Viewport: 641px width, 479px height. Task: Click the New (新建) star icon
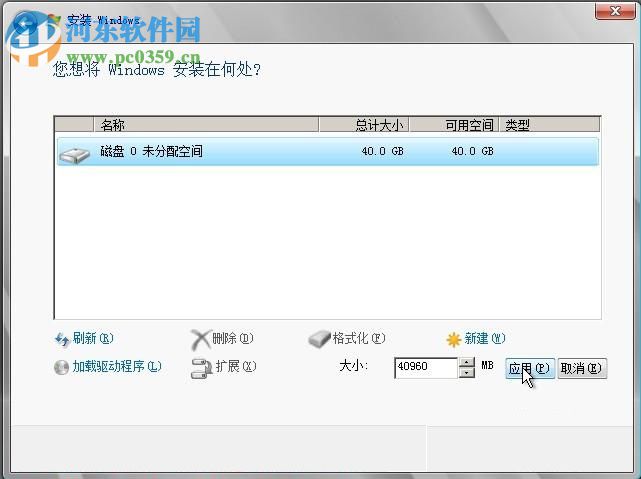tap(454, 340)
